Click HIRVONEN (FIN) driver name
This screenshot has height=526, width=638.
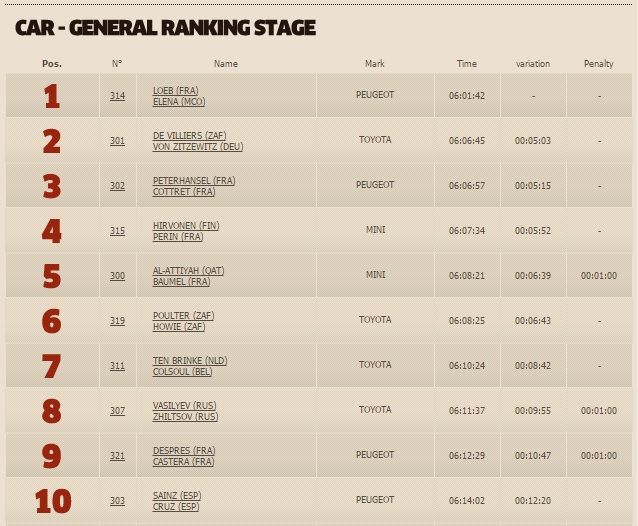[185, 226]
